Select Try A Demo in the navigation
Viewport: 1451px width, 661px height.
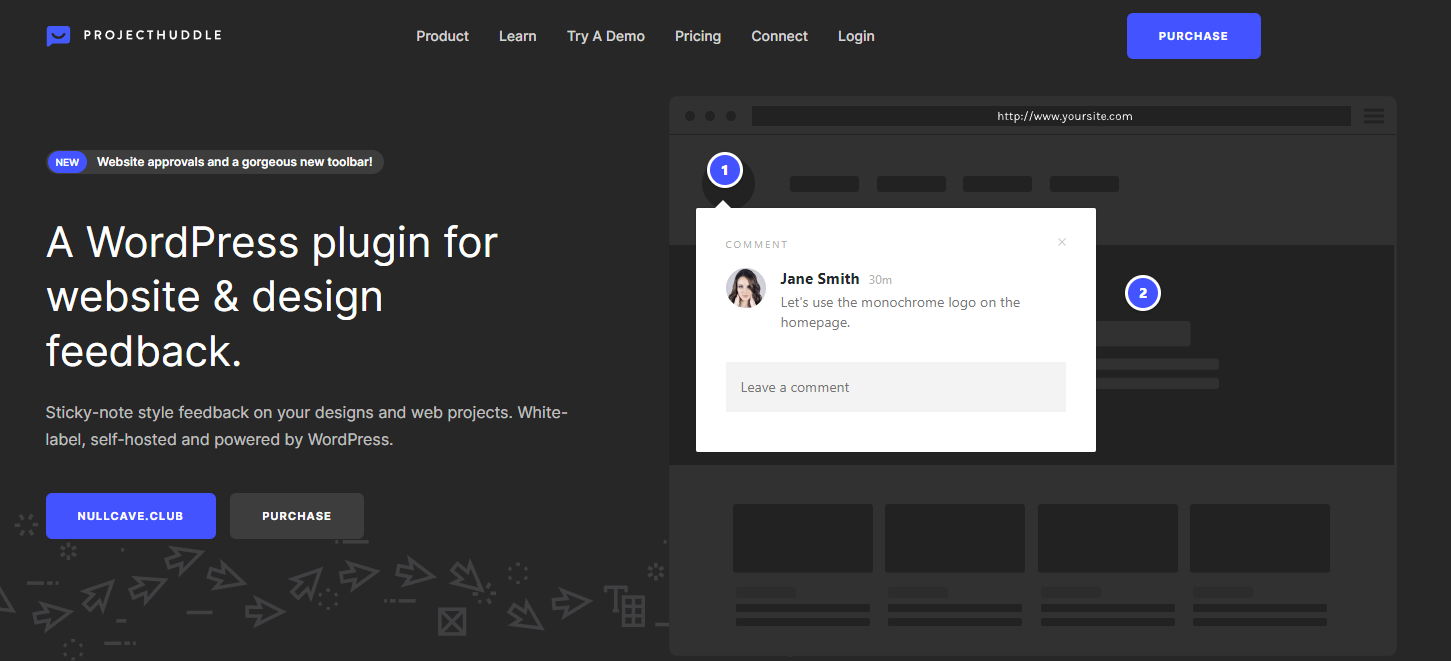605,36
